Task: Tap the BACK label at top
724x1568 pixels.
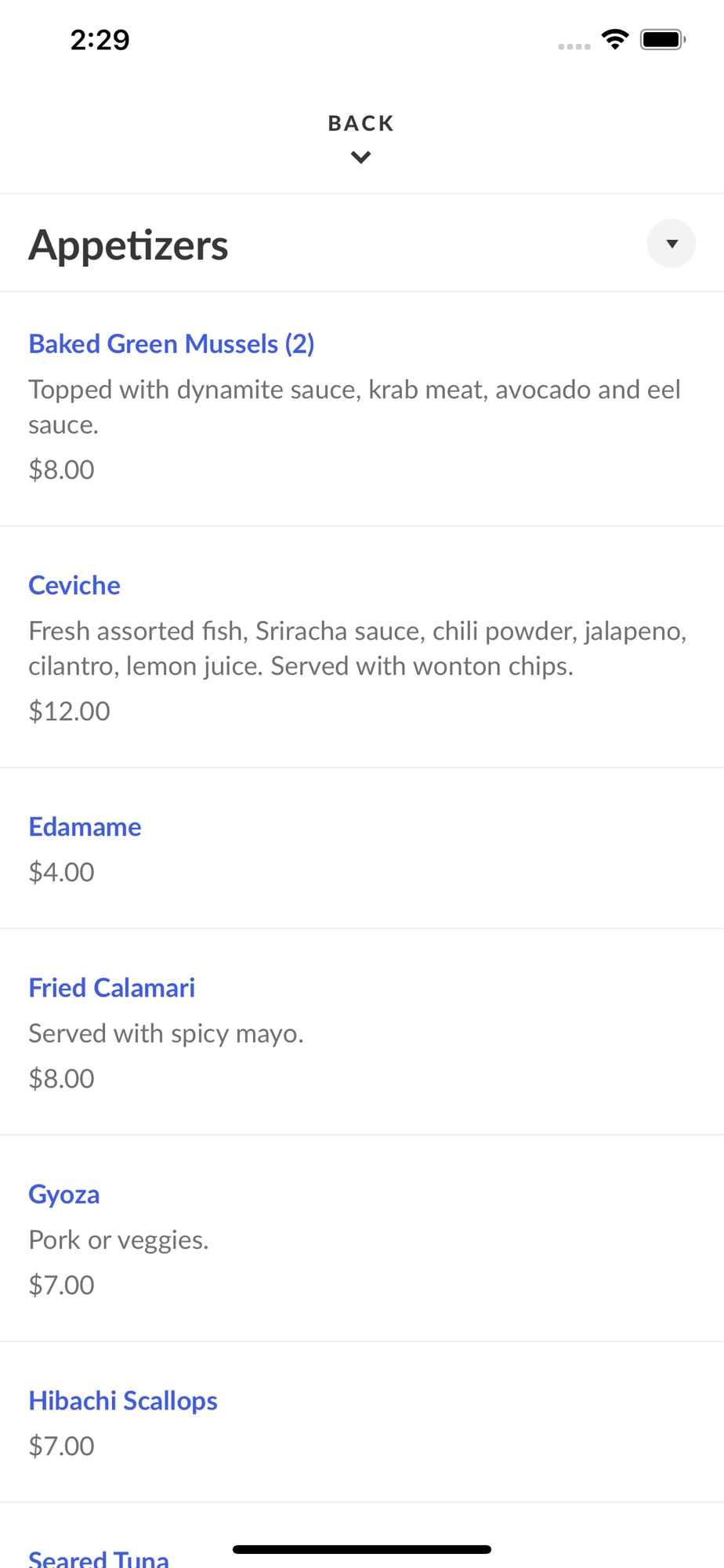Action: 361,124
